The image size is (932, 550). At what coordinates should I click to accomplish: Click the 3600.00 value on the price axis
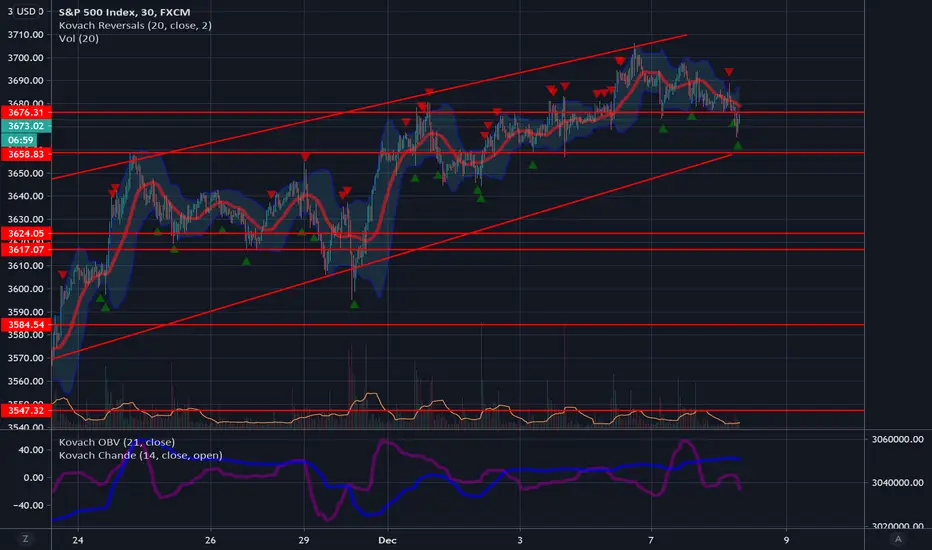pos(26,288)
